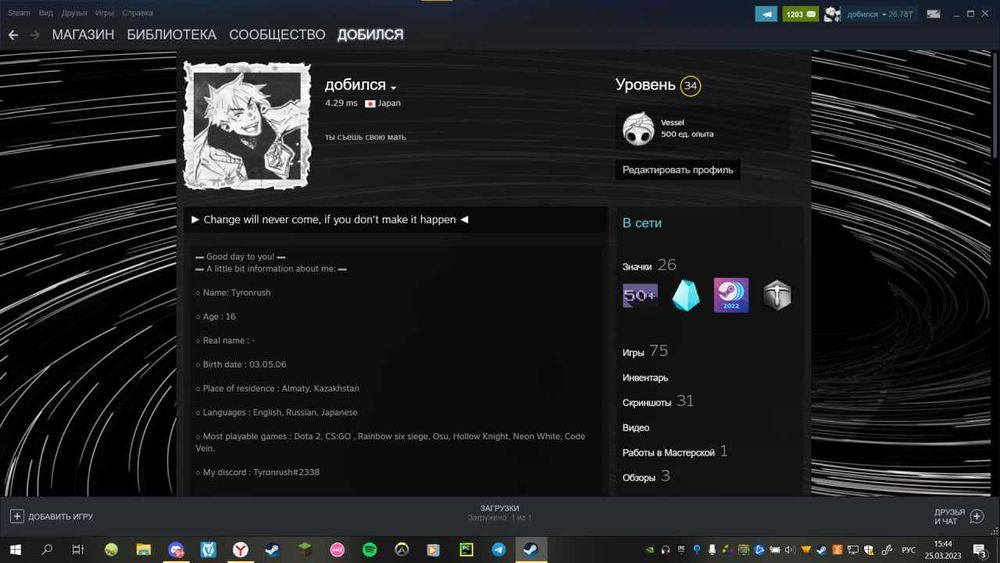Open Windows notification center icon
The width and height of the screenshot is (1000, 563).
(980, 550)
